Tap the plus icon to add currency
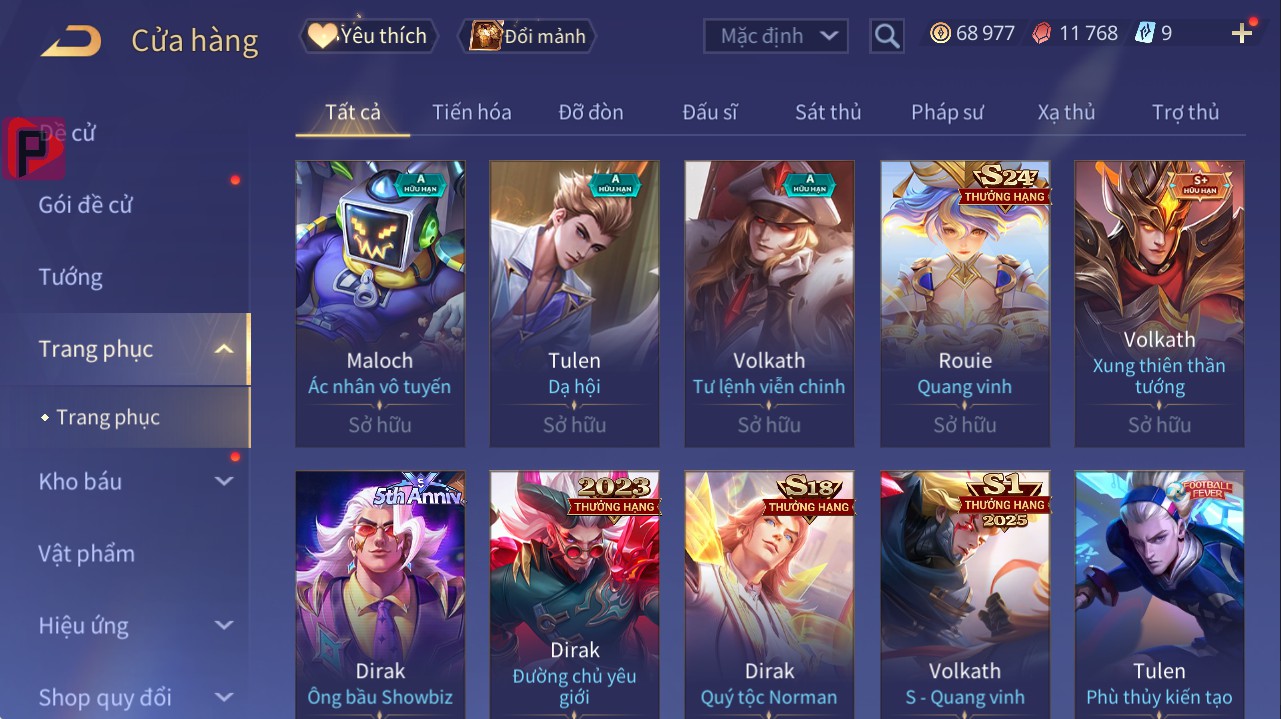1281x719 pixels. pyautogui.click(x=1242, y=34)
